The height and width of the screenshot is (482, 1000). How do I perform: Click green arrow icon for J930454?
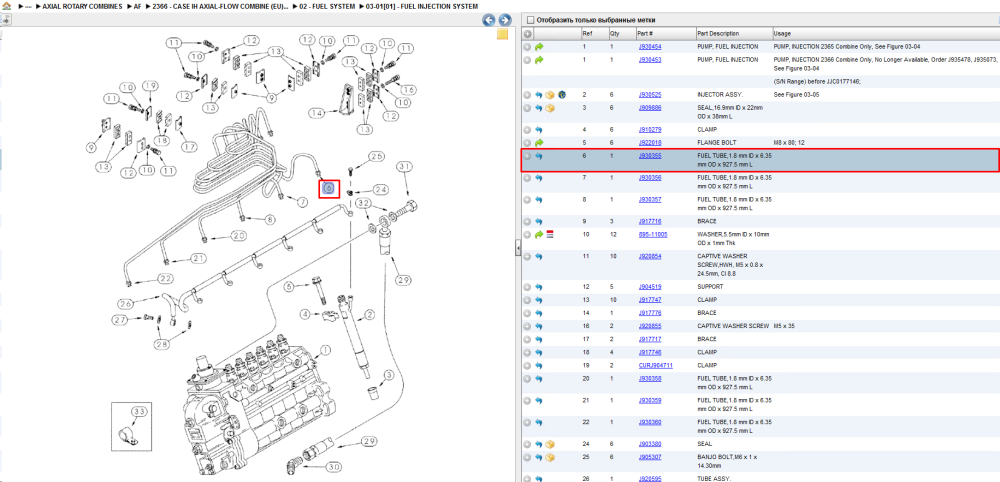[539, 47]
